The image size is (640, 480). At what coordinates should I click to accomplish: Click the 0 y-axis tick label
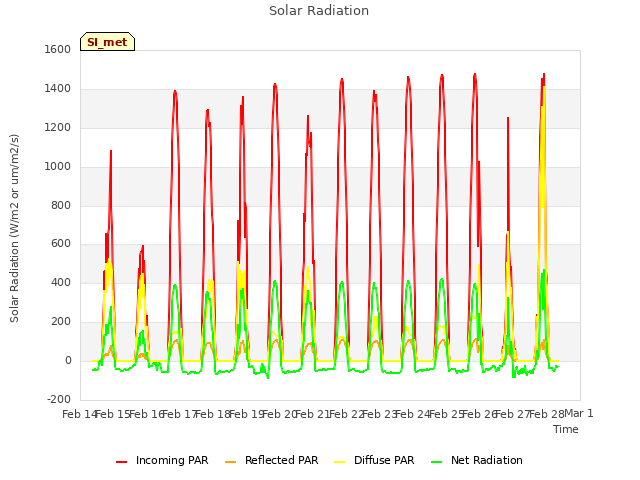click(x=68, y=360)
